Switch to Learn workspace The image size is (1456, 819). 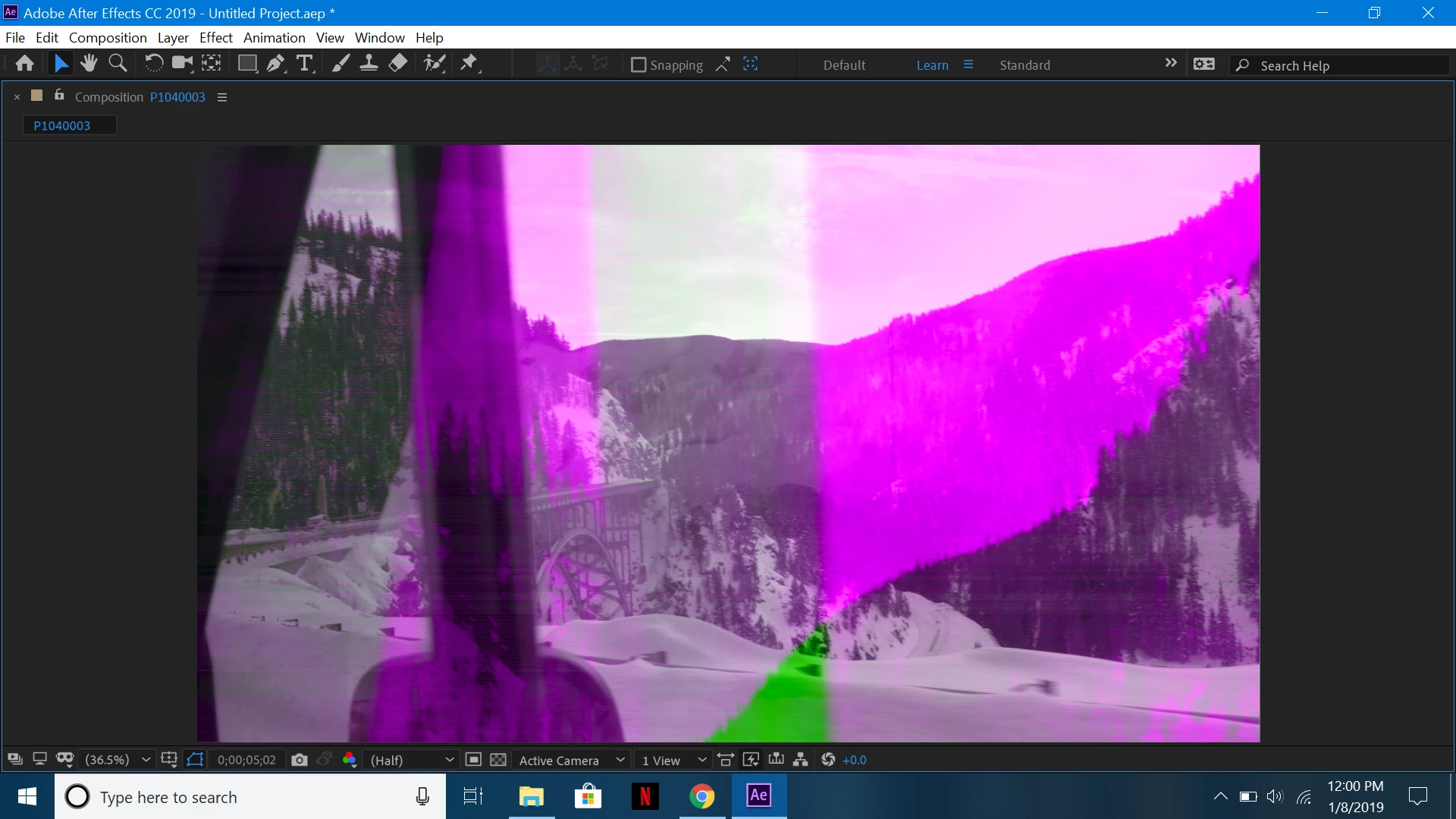[932, 65]
